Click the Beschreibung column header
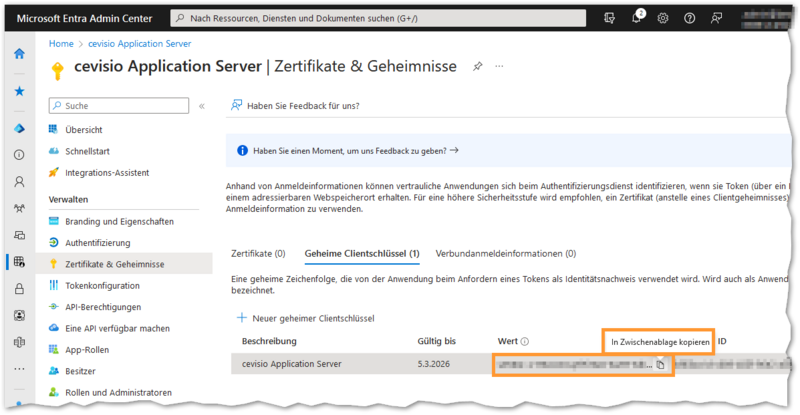This screenshot has height=415, width=800. [269, 341]
